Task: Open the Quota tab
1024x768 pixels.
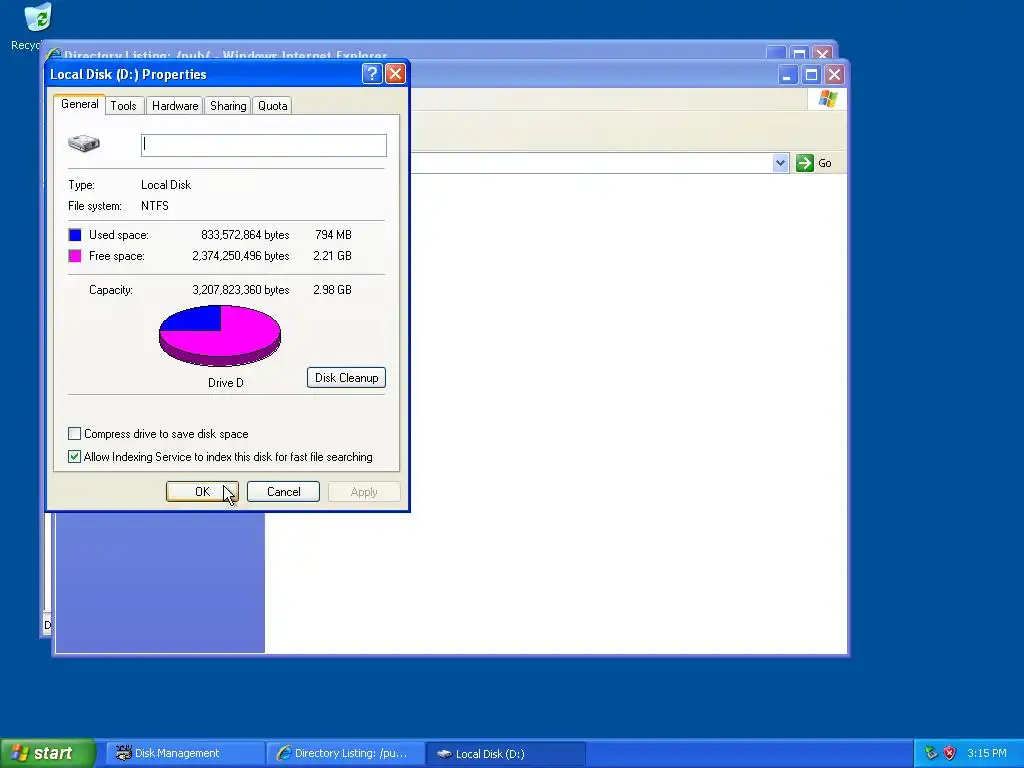Action: 272,106
